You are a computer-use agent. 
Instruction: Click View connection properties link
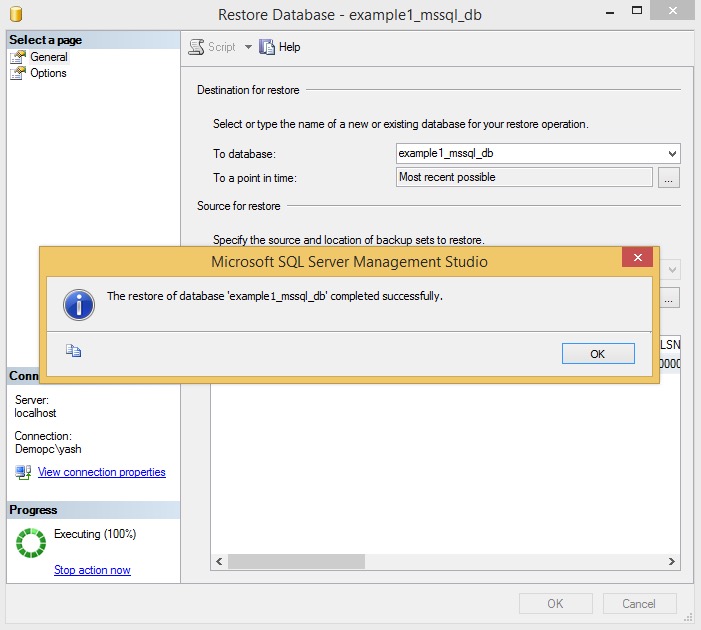(101, 472)
